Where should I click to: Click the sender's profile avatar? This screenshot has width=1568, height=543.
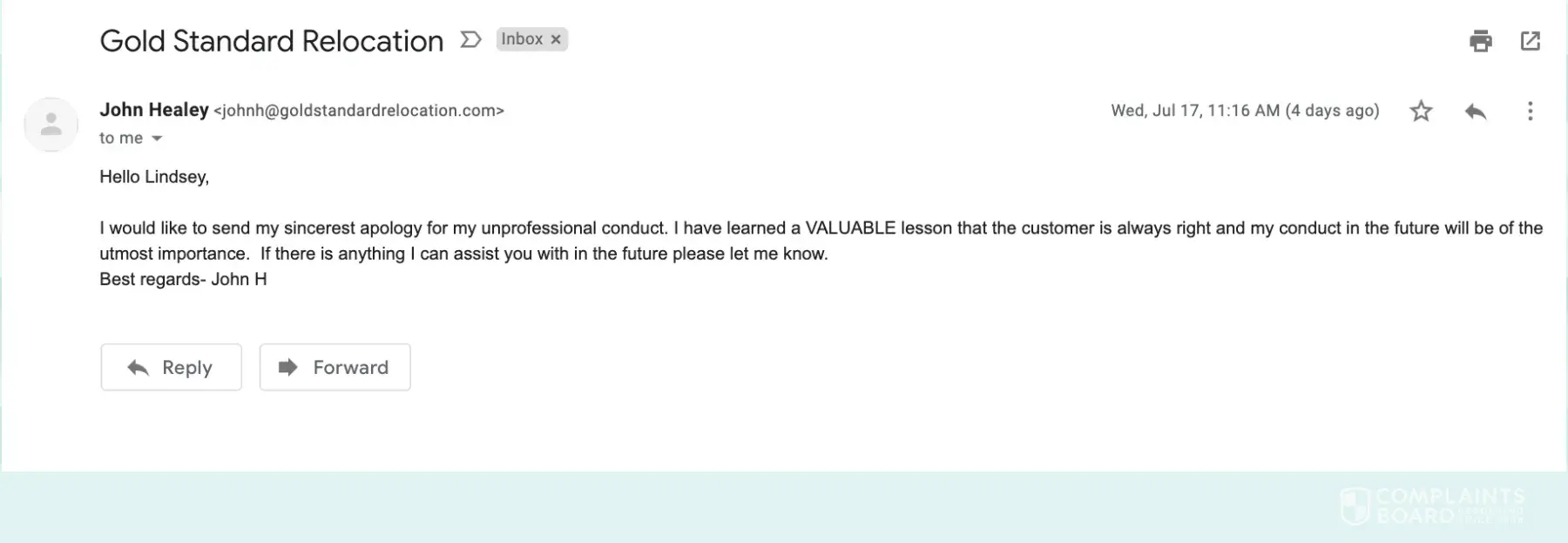click(x=51, y=125)
